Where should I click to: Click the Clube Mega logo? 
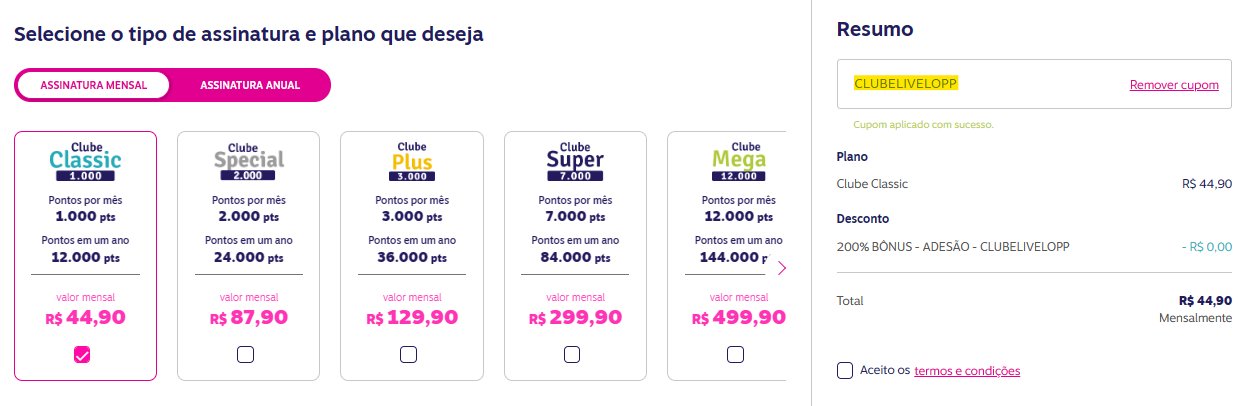738,161
